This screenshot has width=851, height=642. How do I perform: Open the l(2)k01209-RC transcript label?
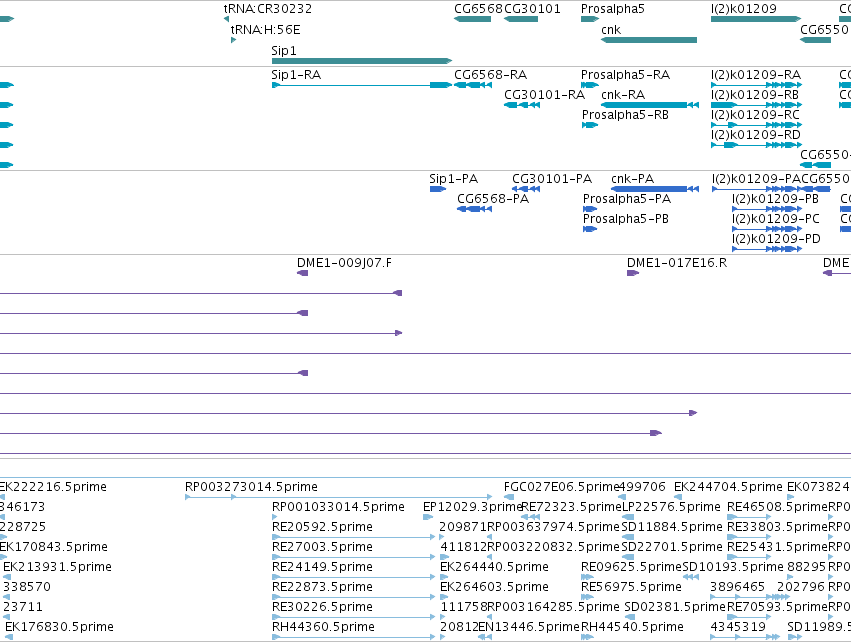click(755, 115)
